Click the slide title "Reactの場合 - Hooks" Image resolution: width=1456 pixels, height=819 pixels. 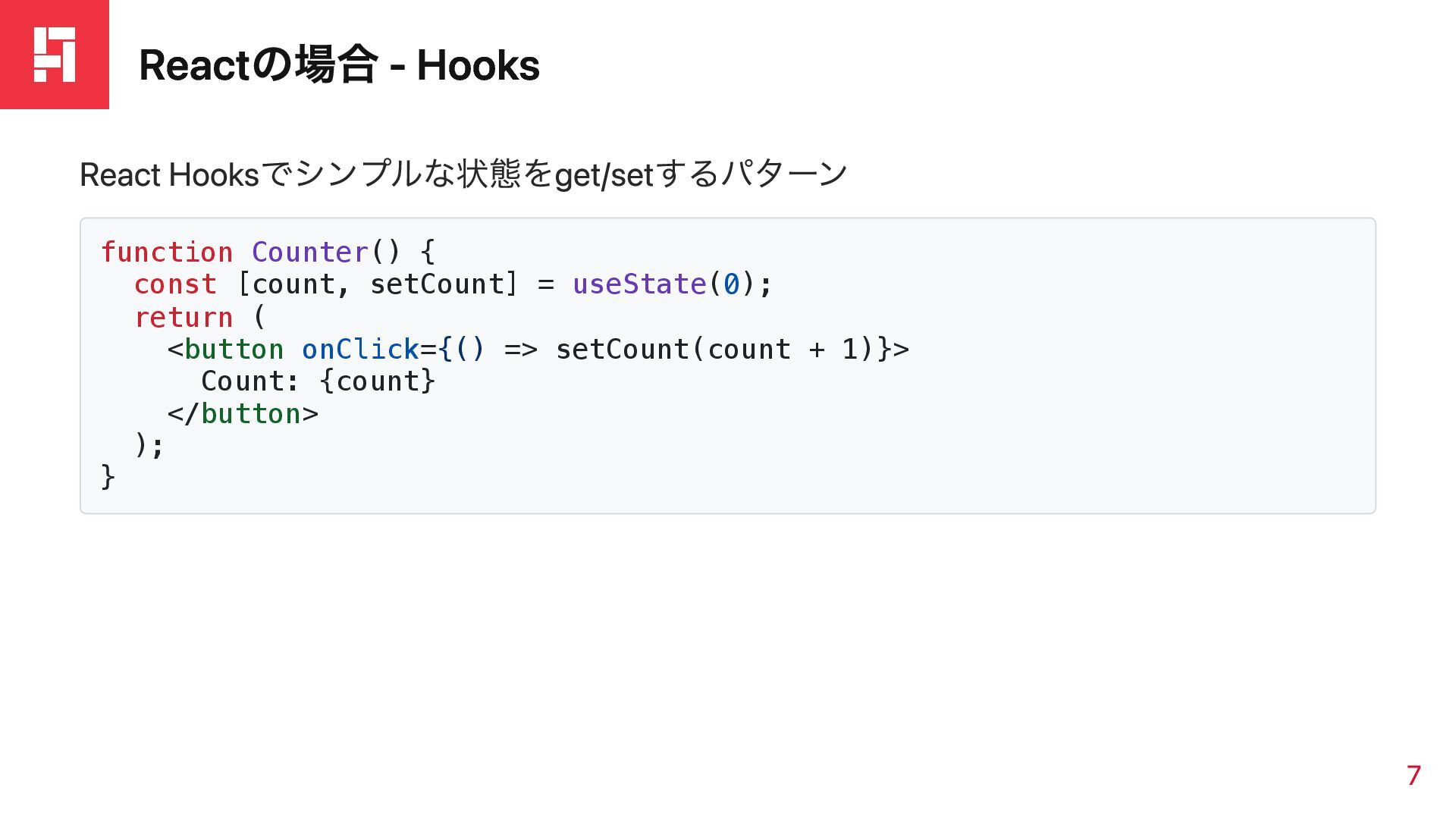click(x=339, y=65)
